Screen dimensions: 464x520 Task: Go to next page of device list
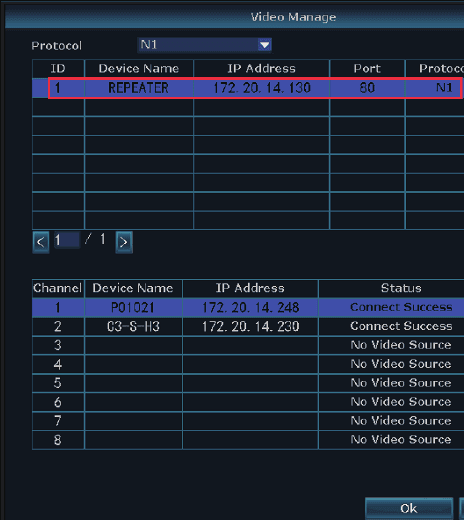click(x=124, y=242)
